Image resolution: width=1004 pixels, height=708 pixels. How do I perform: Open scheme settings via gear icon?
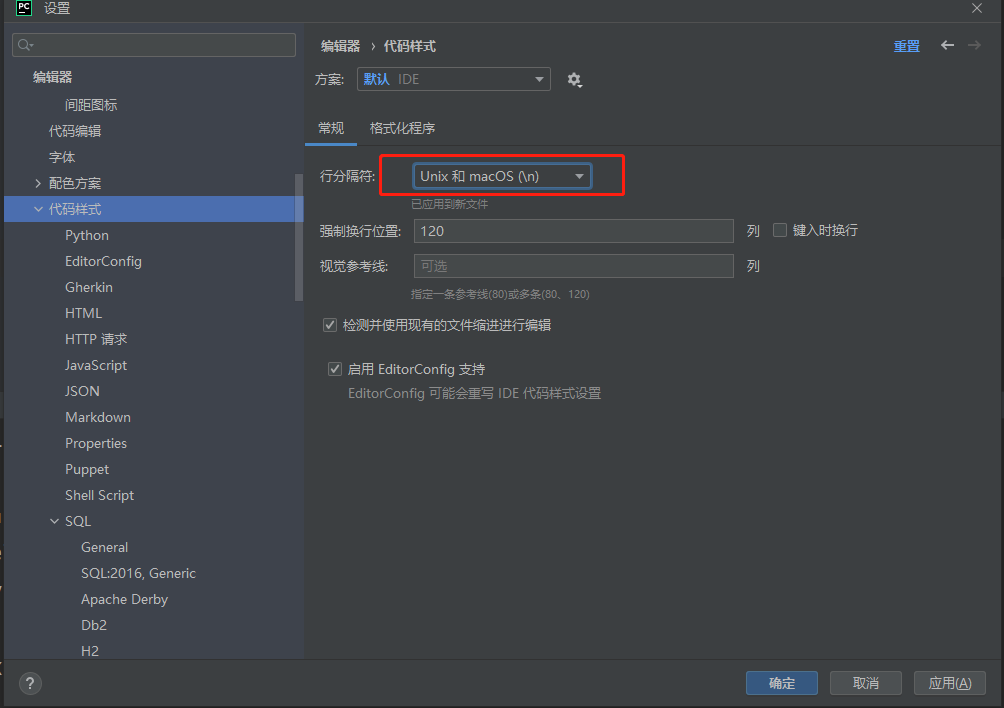tap(575, 79)
